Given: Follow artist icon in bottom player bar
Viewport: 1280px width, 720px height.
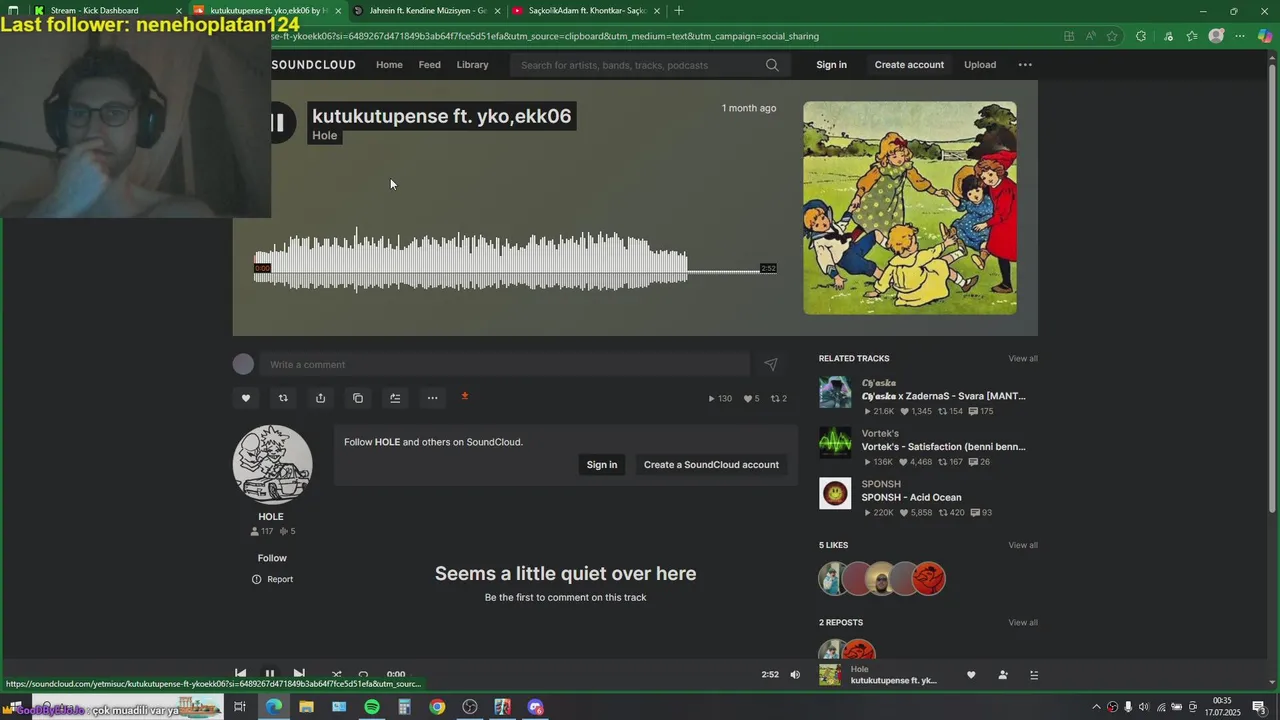Looking at the screenshot, I should point(1003,675).
